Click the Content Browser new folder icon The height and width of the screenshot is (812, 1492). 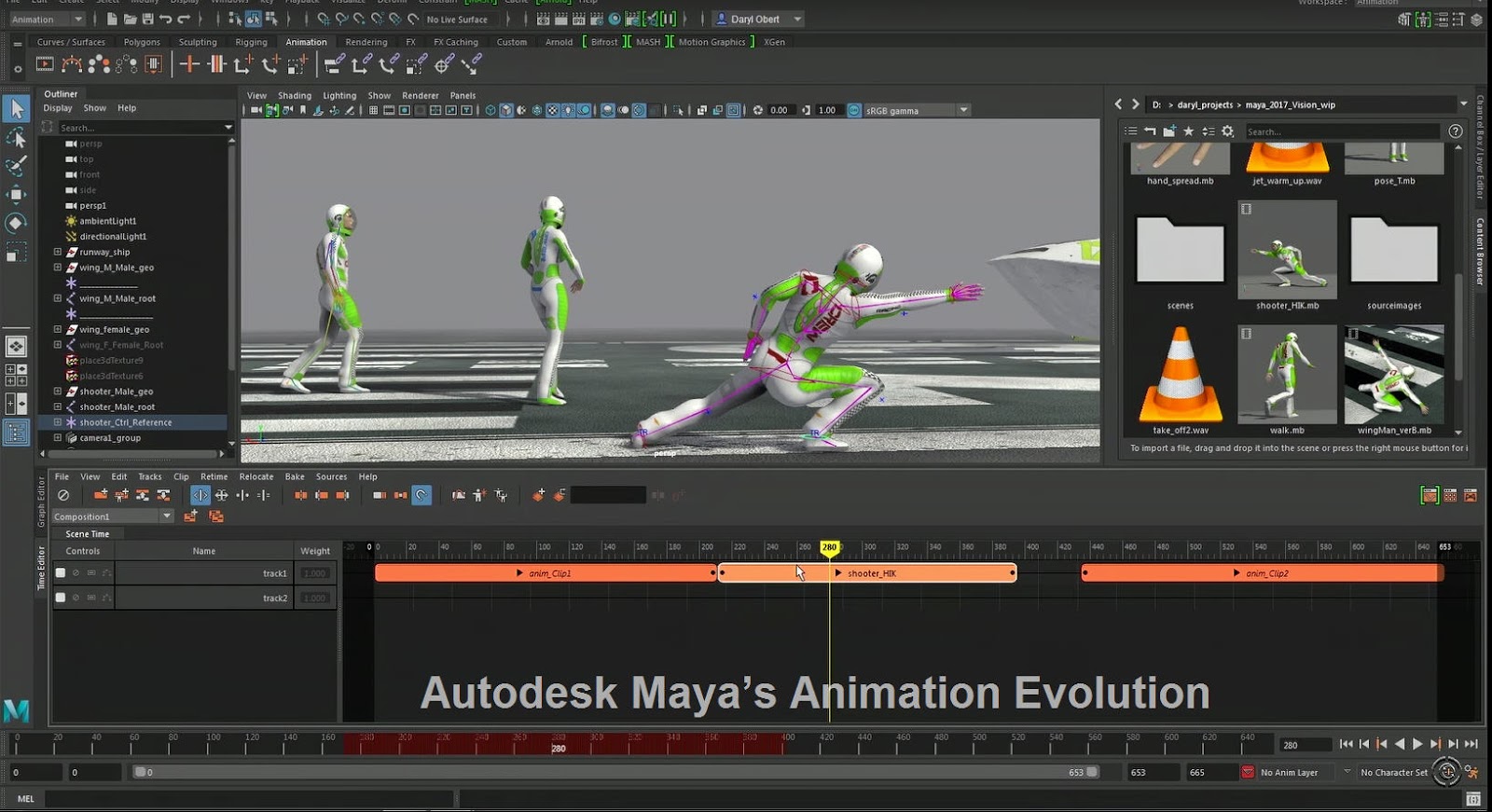pos(1169,131)
